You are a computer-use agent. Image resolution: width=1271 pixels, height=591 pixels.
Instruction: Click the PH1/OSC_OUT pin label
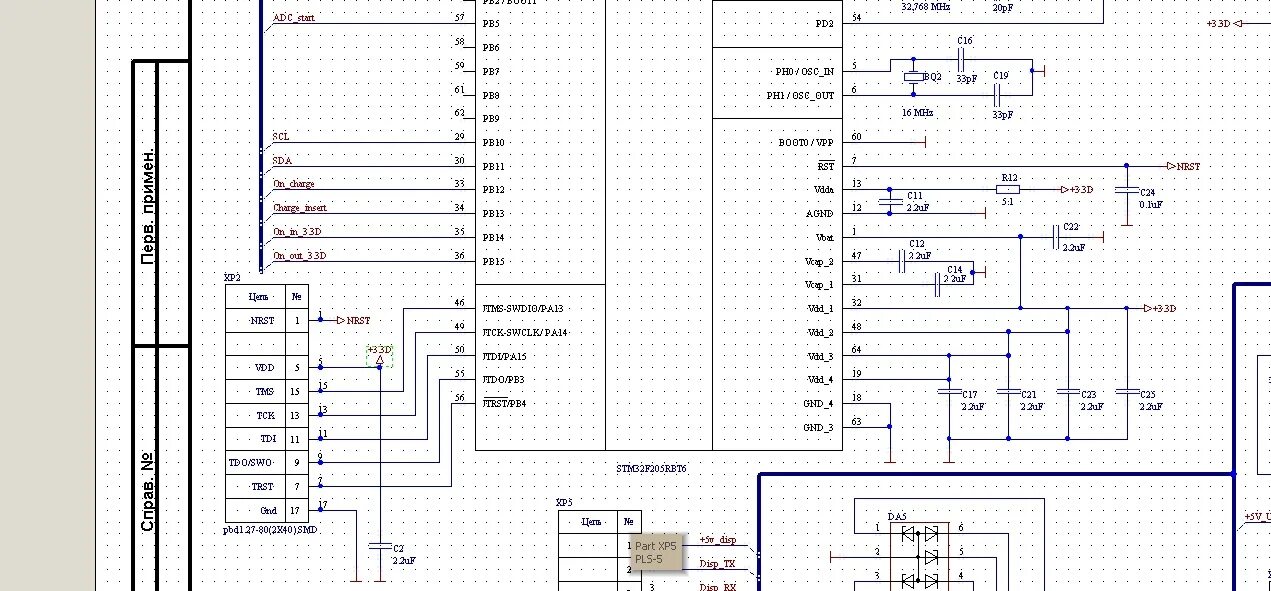click(x=800, y=96)
